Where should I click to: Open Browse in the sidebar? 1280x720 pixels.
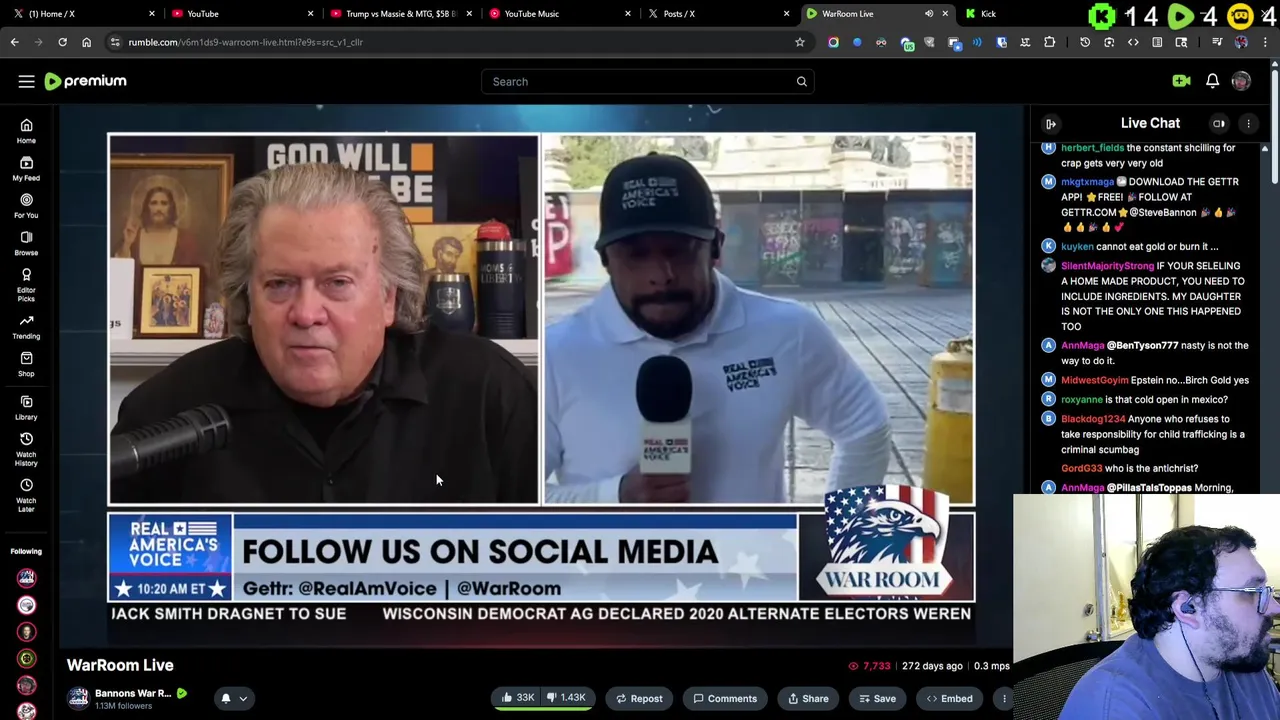(x=26, y=243)
